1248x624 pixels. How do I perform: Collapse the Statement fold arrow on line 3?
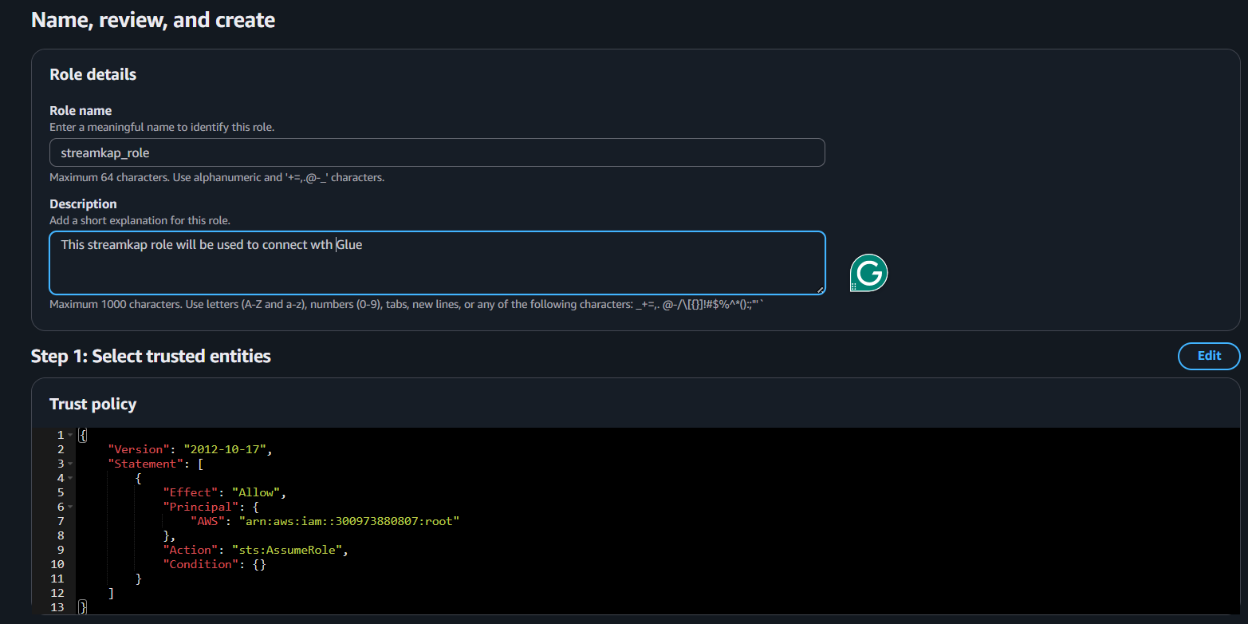coord(72,464)
